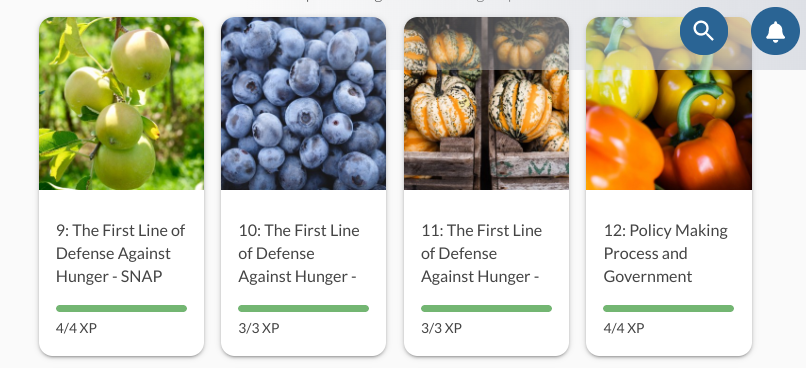
Task: Click the word "Government" on lesson 12 card
Action: click(648, 277)
